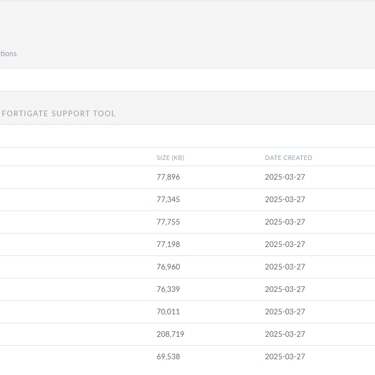The height and width of the screenshot is (375, 375).
Task: Click the date in the 76,339 row
Action: pos(285,289)
